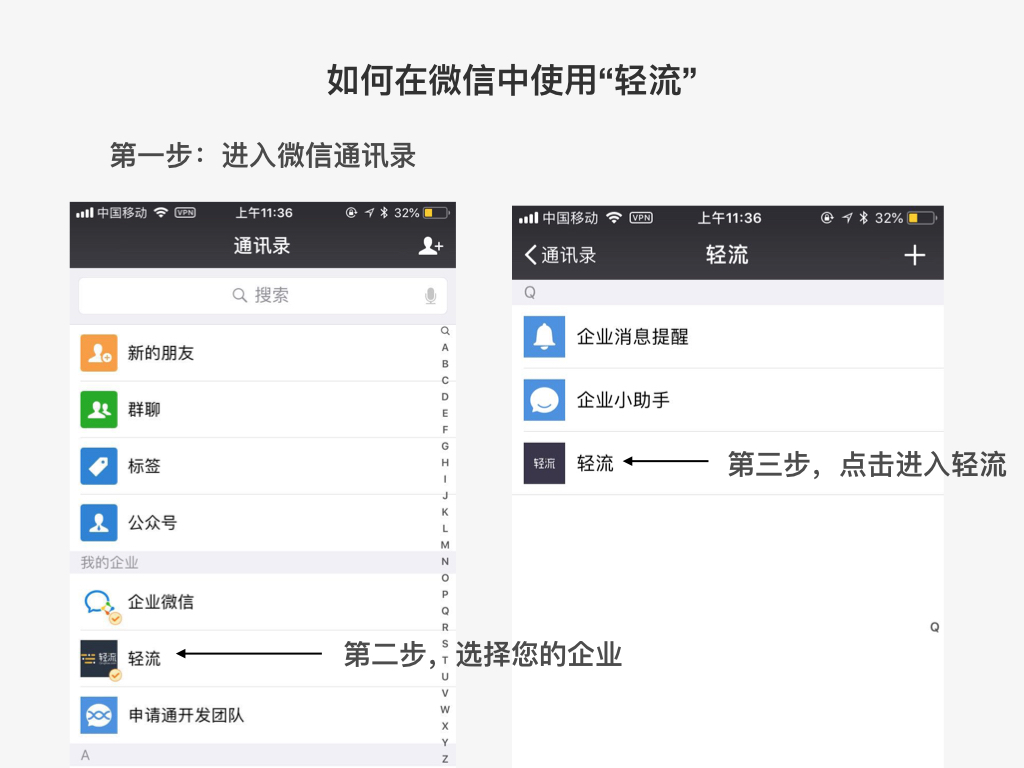Select 企业消息提醒 row label
The width and height of the screenshot is (1024, 768).
633,337
